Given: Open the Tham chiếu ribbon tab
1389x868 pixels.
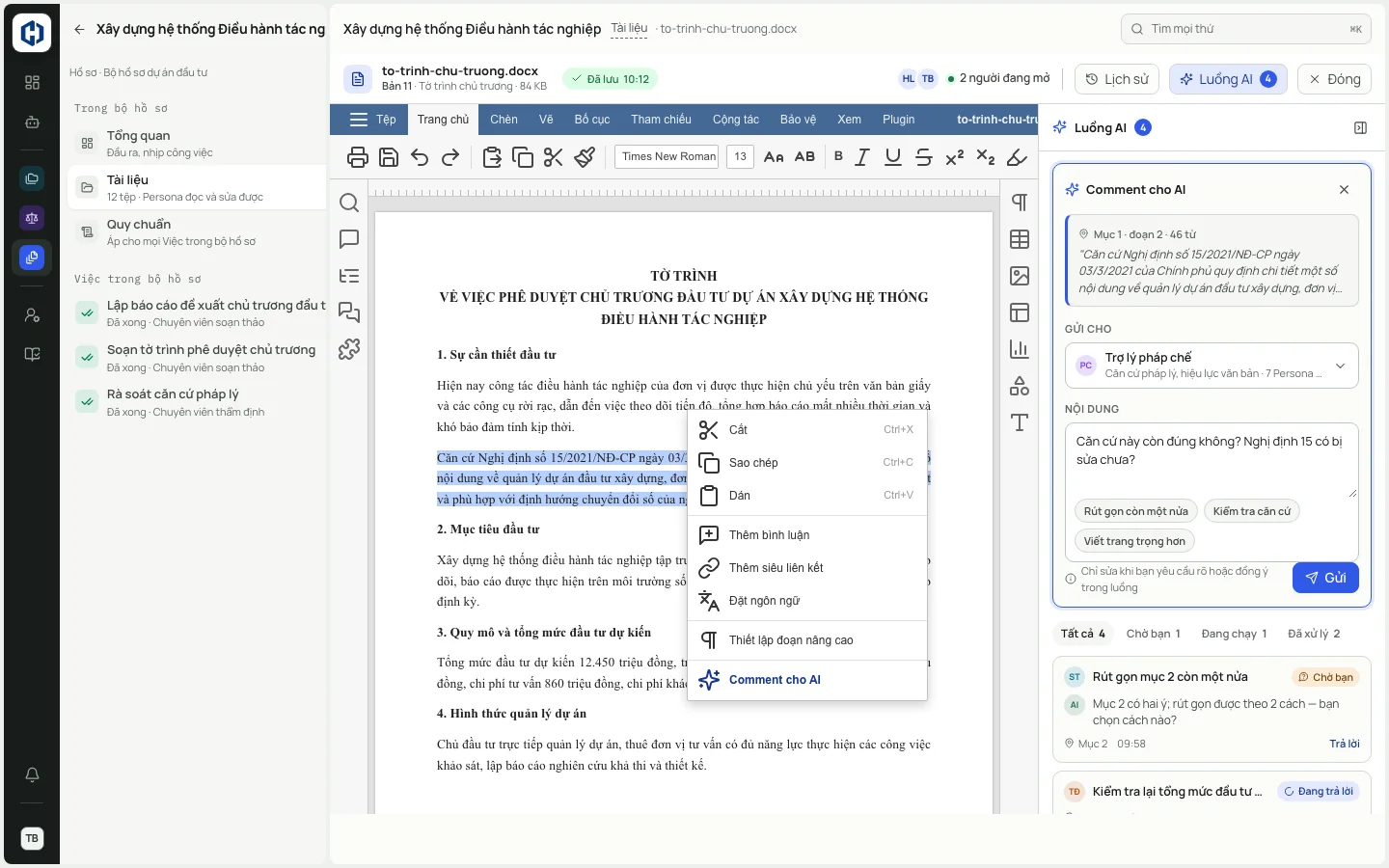Looking at the screenshot, I should coord(661,120).
